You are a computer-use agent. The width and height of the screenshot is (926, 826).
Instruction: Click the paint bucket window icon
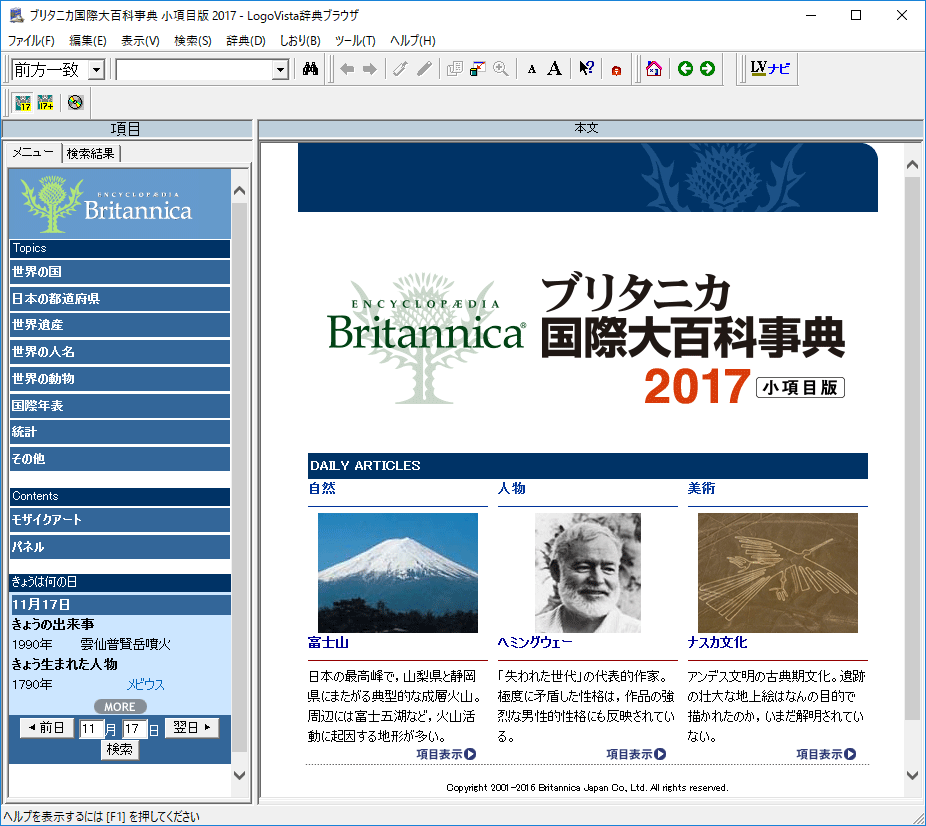477,69
